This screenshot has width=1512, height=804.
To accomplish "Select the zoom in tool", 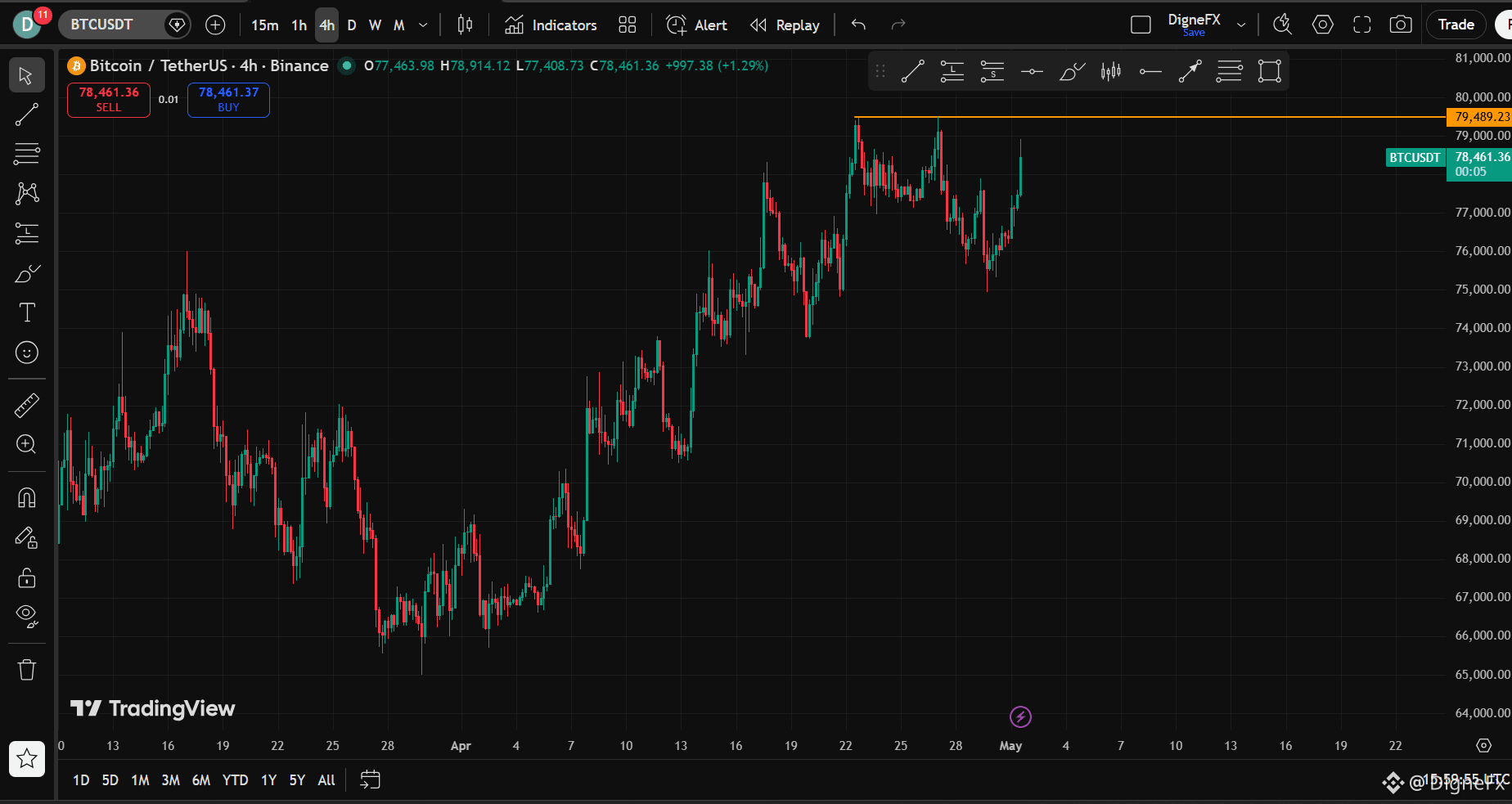I will pos(26,444).
